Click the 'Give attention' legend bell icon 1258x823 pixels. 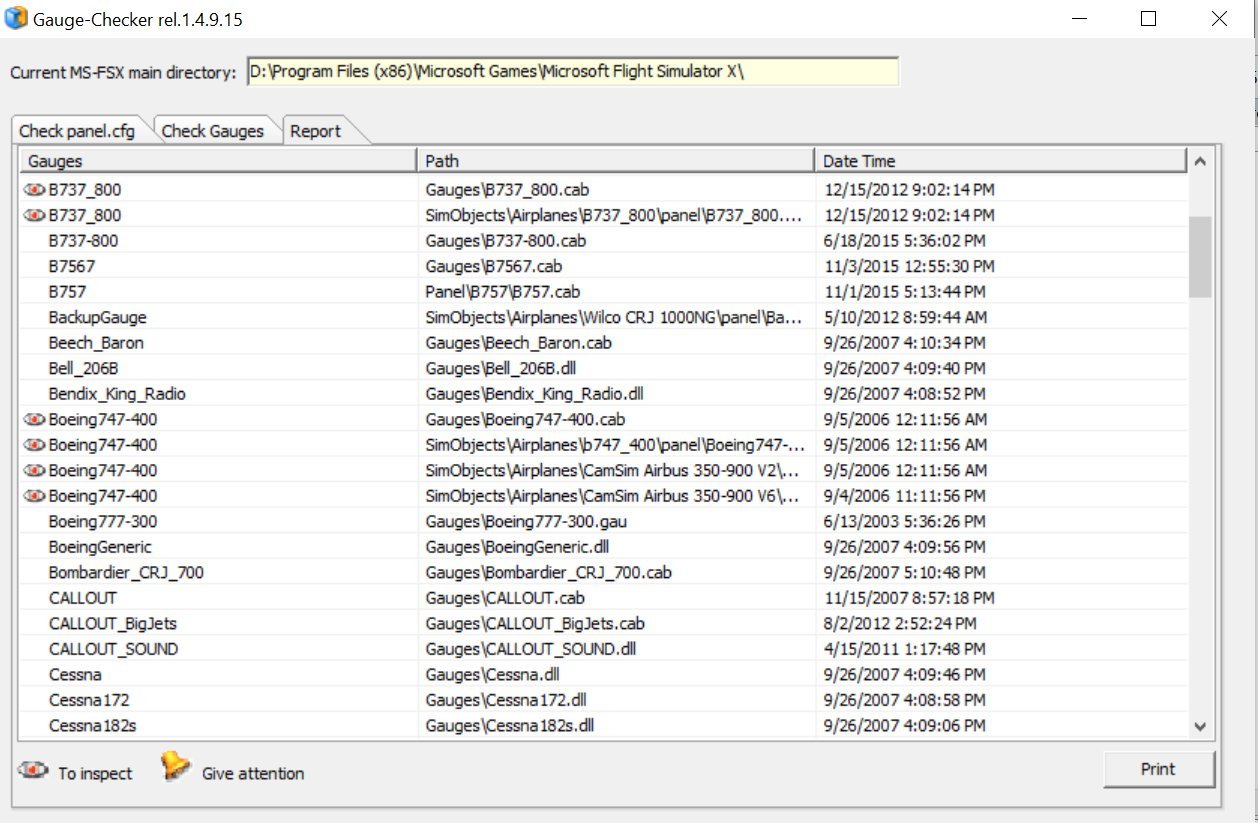[x=175, y=766]
